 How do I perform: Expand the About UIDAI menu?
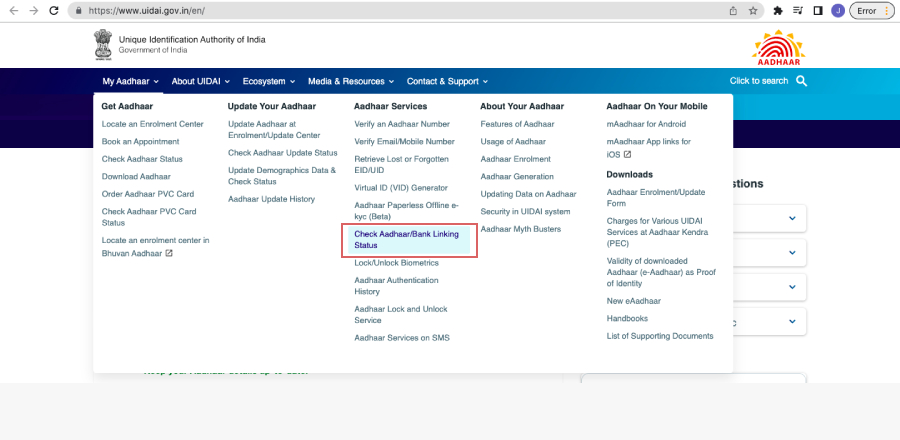tap(200, 81)
